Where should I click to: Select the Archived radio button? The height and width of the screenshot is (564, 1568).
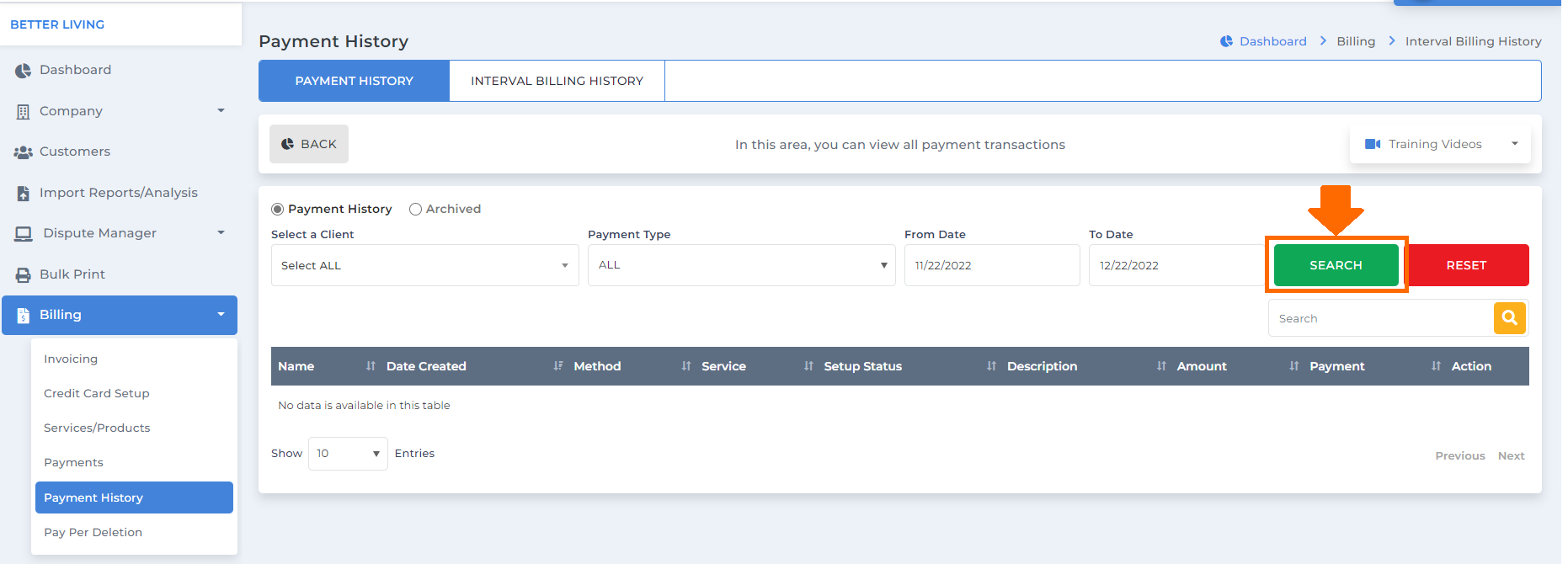(415, 209)
